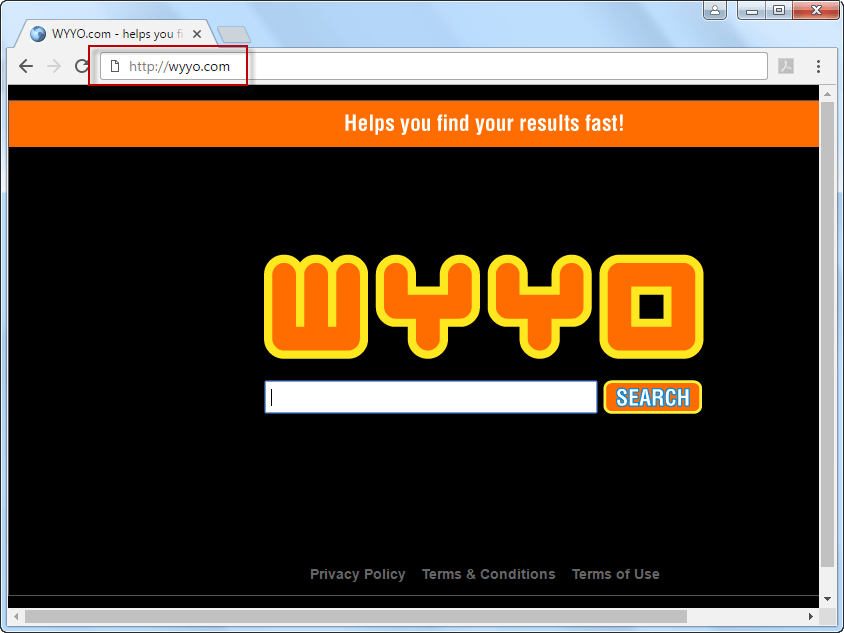
Task: Click the horizontal scrollbar left arrow
Action: (x=16, y=616)
